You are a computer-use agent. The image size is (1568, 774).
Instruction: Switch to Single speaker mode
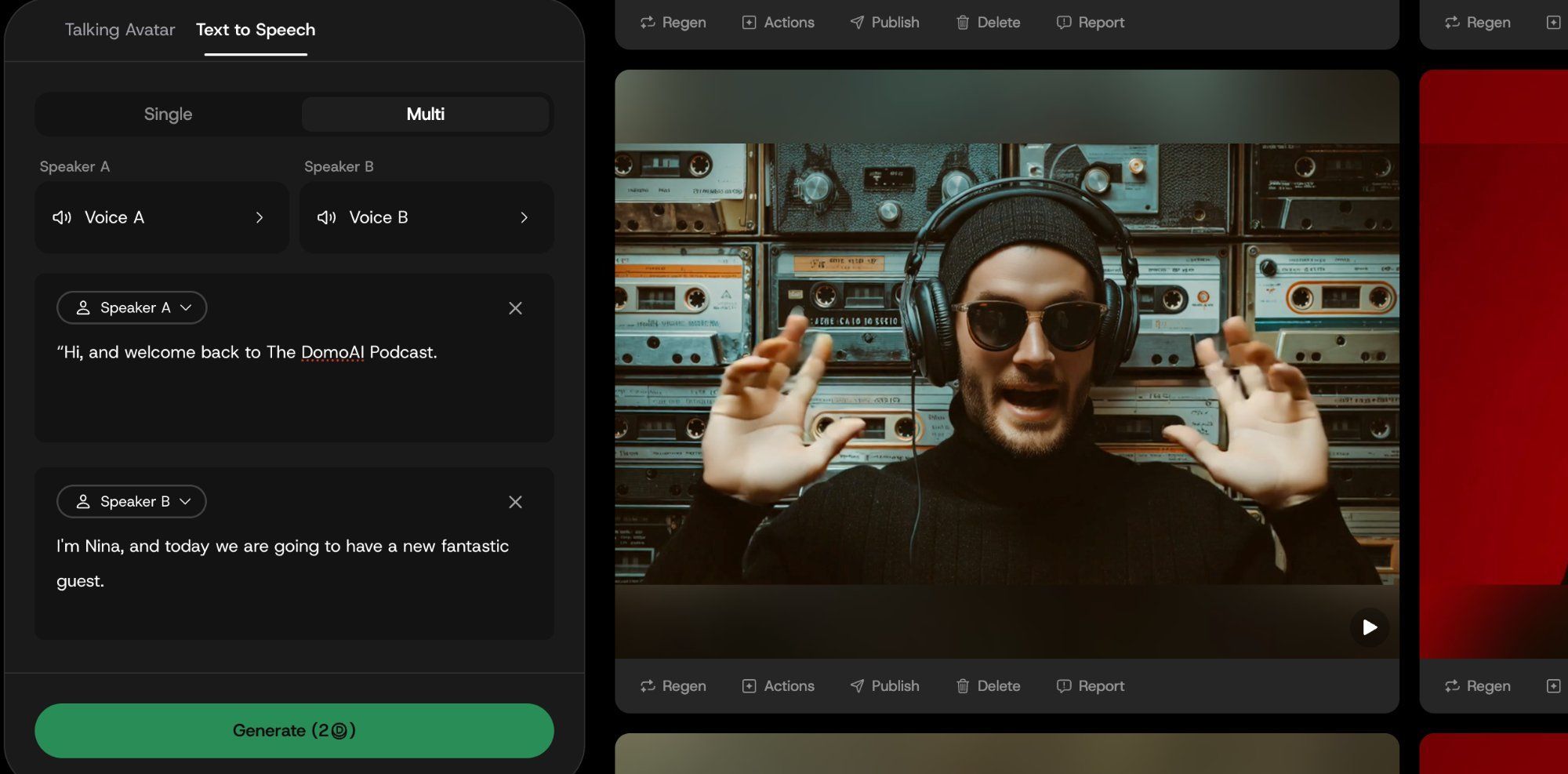(x=168, y=114)
